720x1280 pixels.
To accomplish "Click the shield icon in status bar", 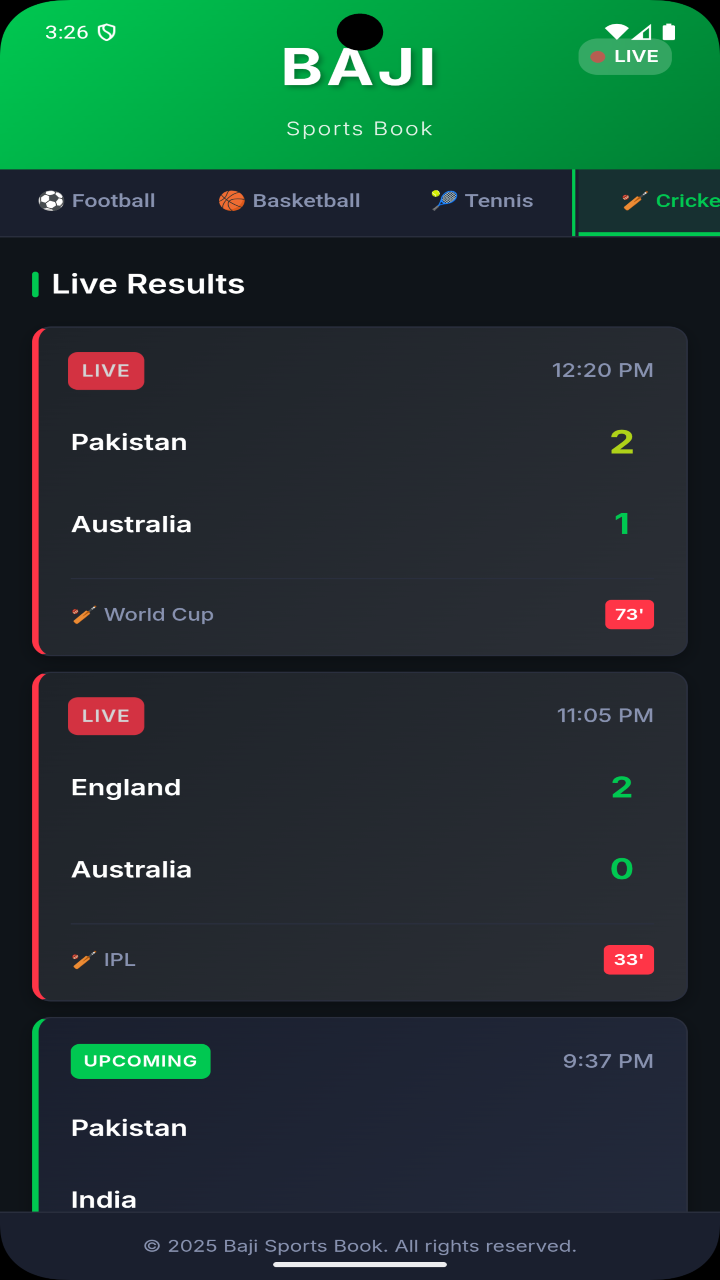I will 107,32.
